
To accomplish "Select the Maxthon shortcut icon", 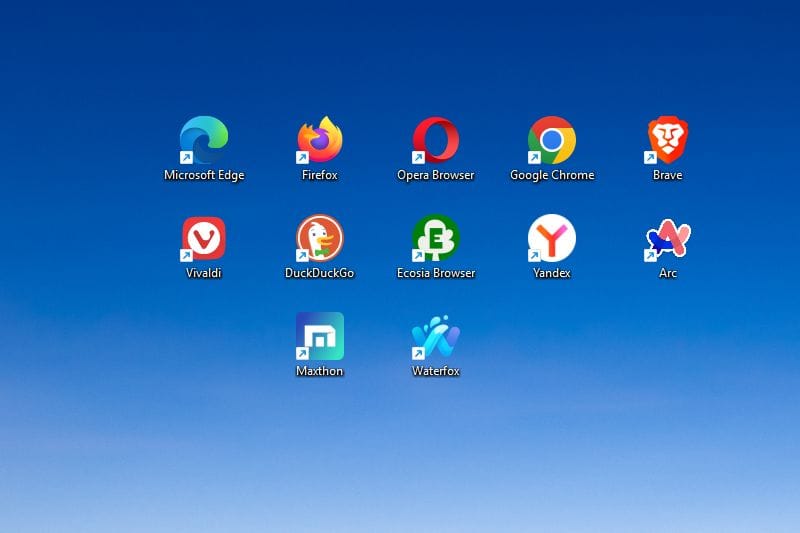I will coord(320,336).
